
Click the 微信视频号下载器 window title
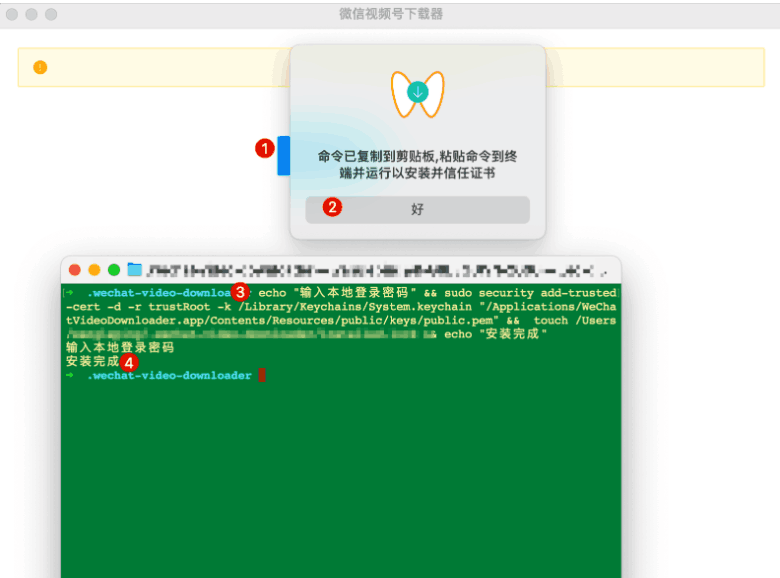(391, 14)
